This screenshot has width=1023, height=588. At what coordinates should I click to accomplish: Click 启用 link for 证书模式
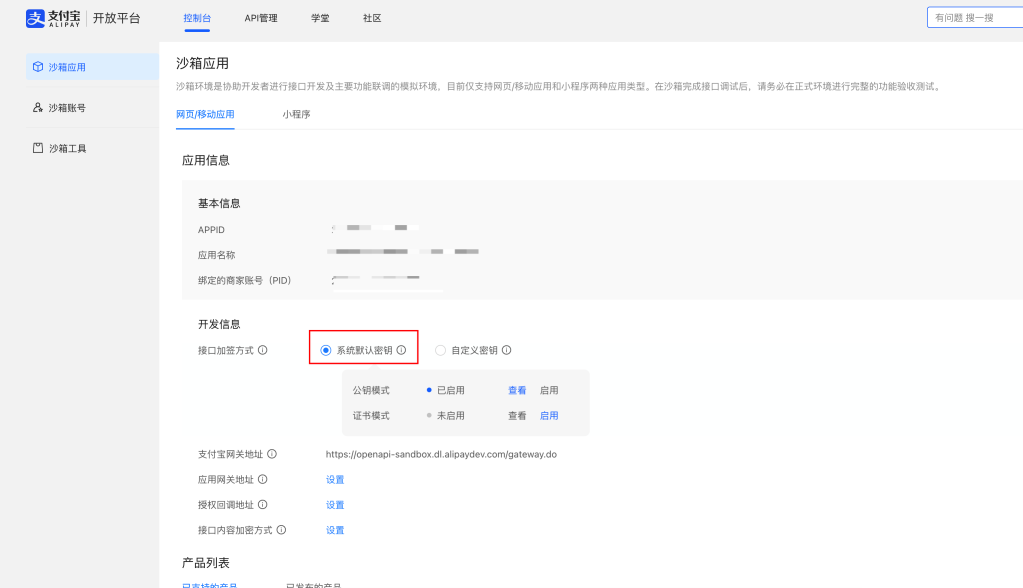click(549, 416)
